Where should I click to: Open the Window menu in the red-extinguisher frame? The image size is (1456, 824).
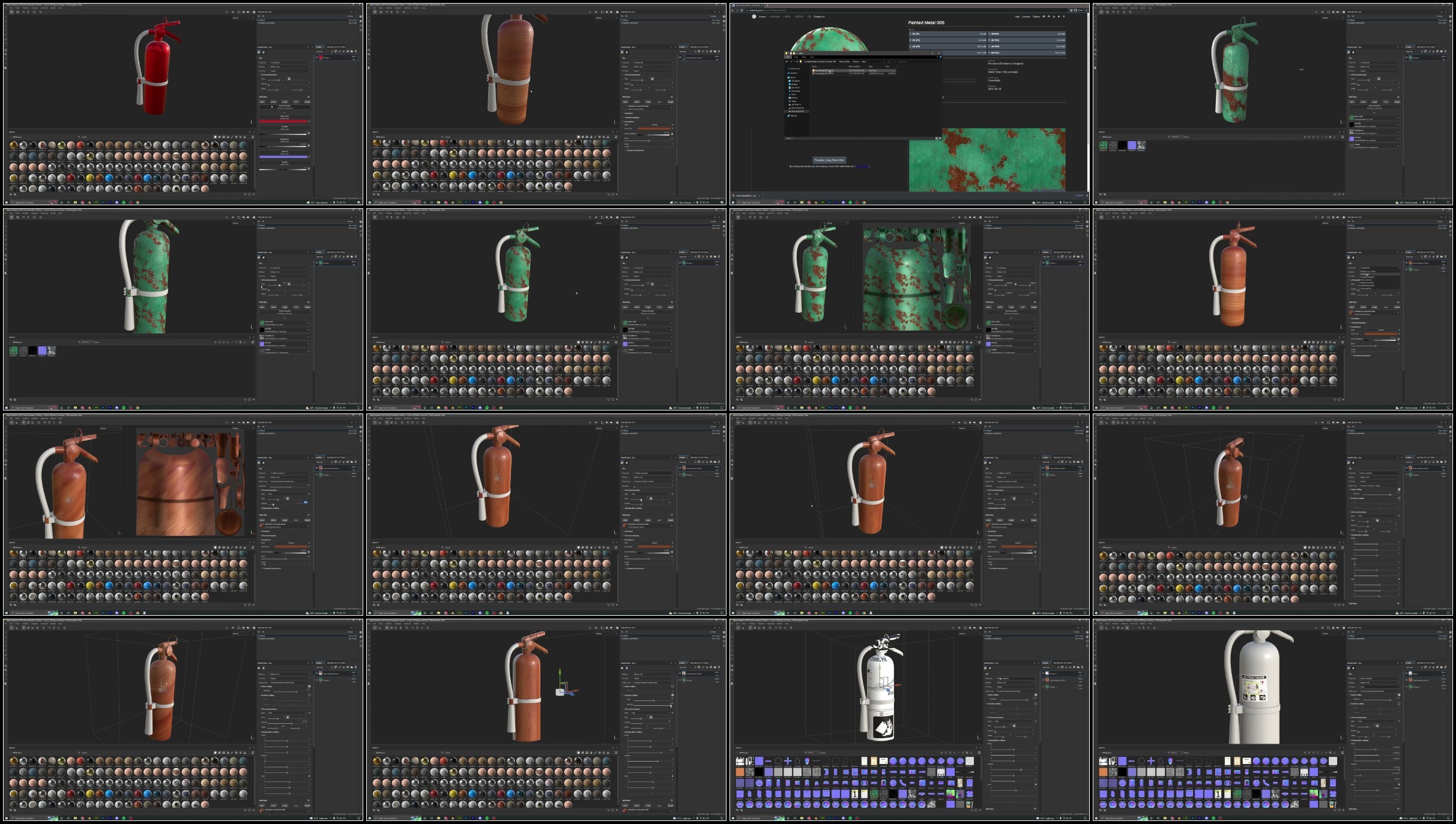(26, 8)
